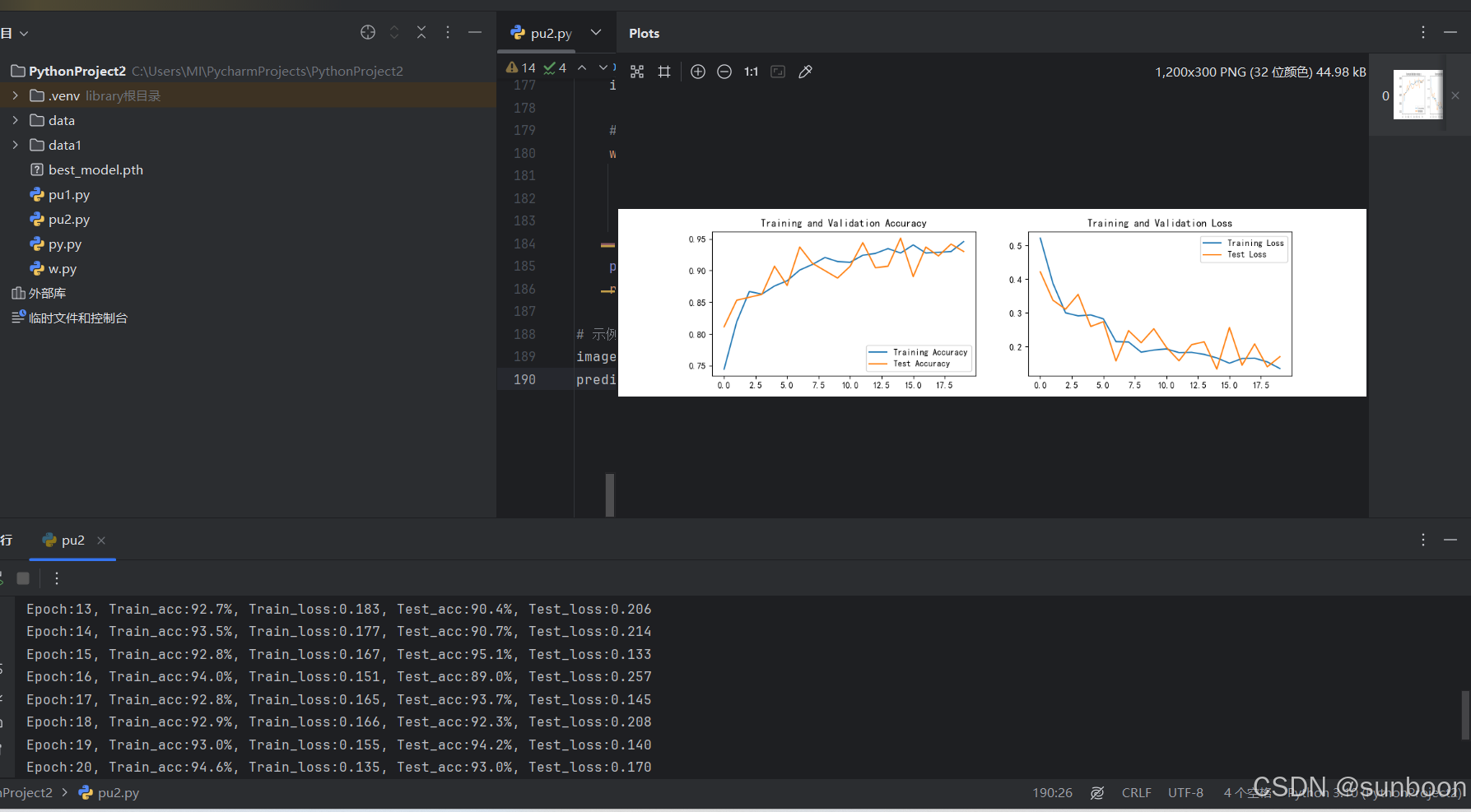Collapse all folders in project panel
The image size is (1471, 812).
tap(421, 32)
